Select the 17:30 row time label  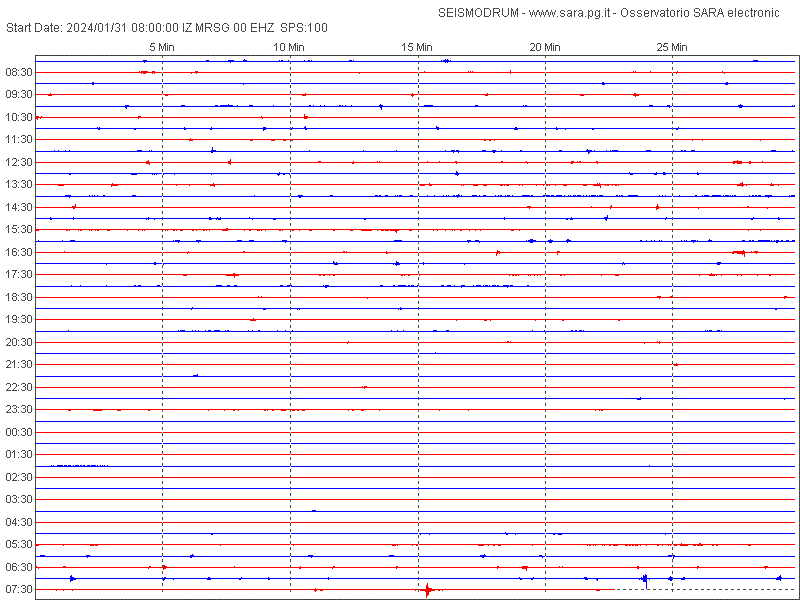click(19, 274)
